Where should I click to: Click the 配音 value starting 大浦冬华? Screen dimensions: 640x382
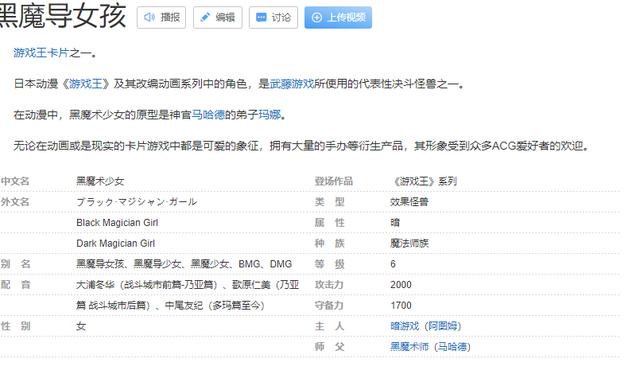187,284
